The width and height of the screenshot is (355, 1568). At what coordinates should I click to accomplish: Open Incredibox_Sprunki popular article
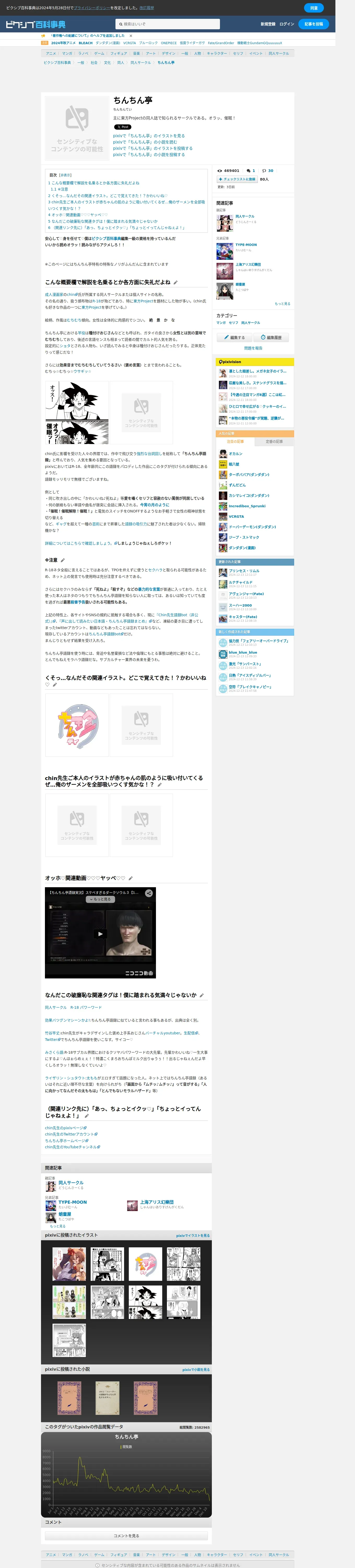(247, 506)
